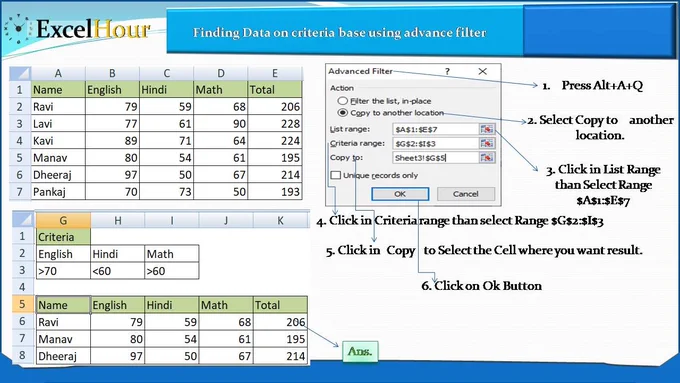Click Lavi's Total cell '228'

pyautogui.click(x=275, y=124)
